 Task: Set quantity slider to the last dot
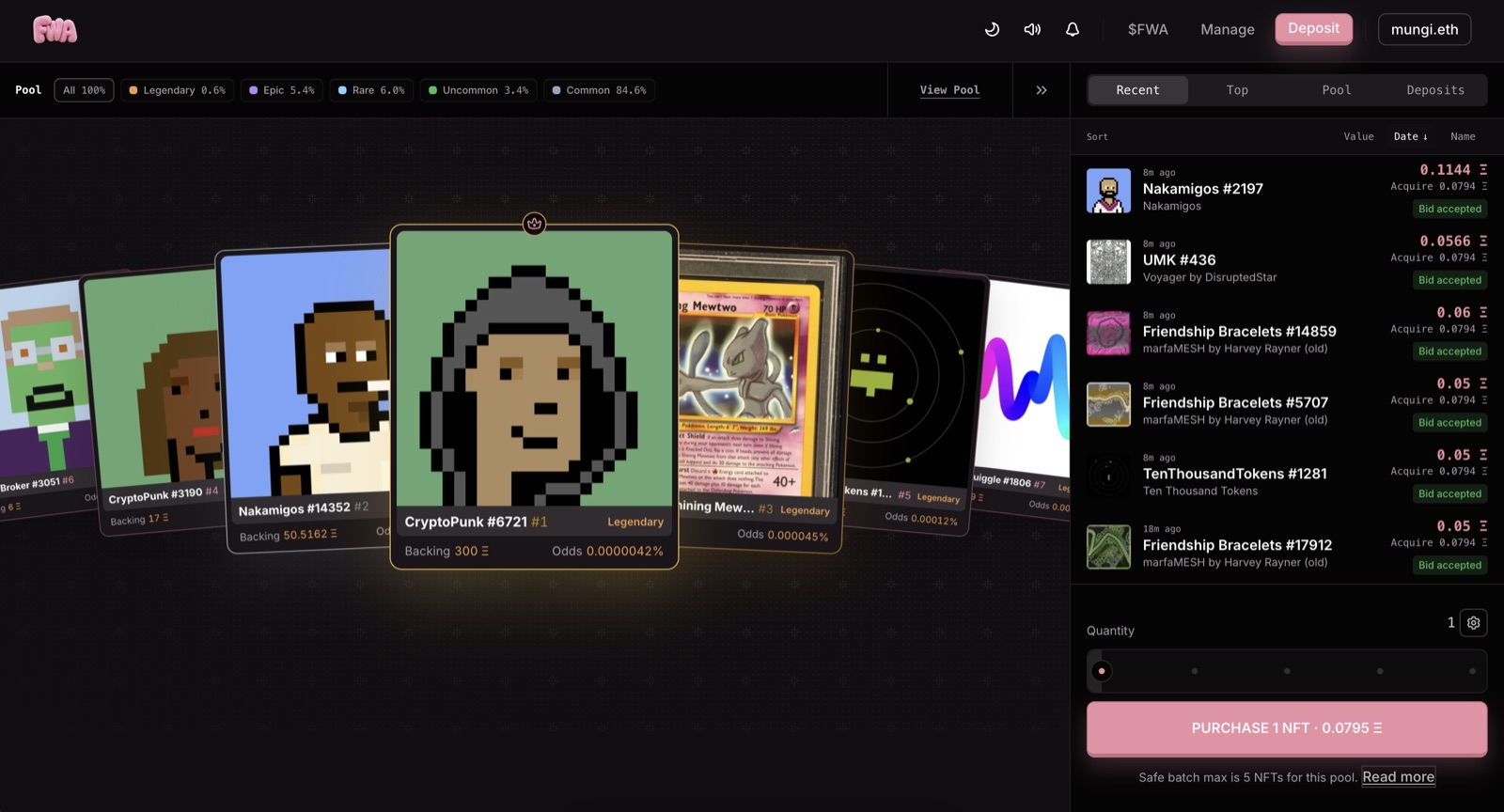coord(1472,671)
